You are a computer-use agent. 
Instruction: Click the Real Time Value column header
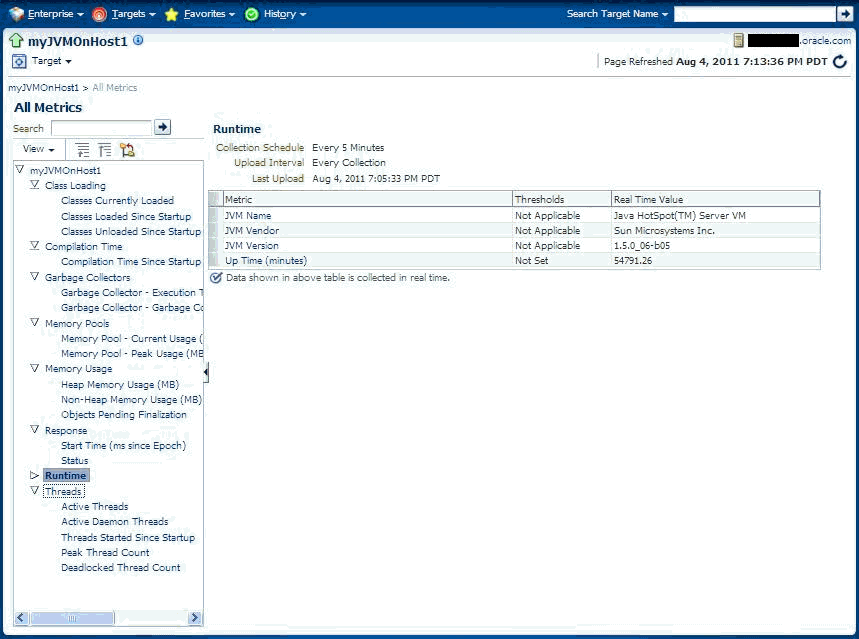pyautogui.click(x=715, y=199)
